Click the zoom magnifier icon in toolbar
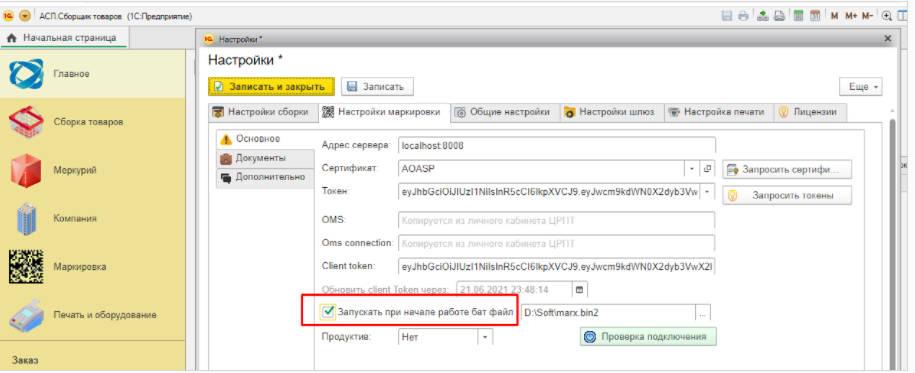Viewport: 915px width, 373px height. [886, 16]
